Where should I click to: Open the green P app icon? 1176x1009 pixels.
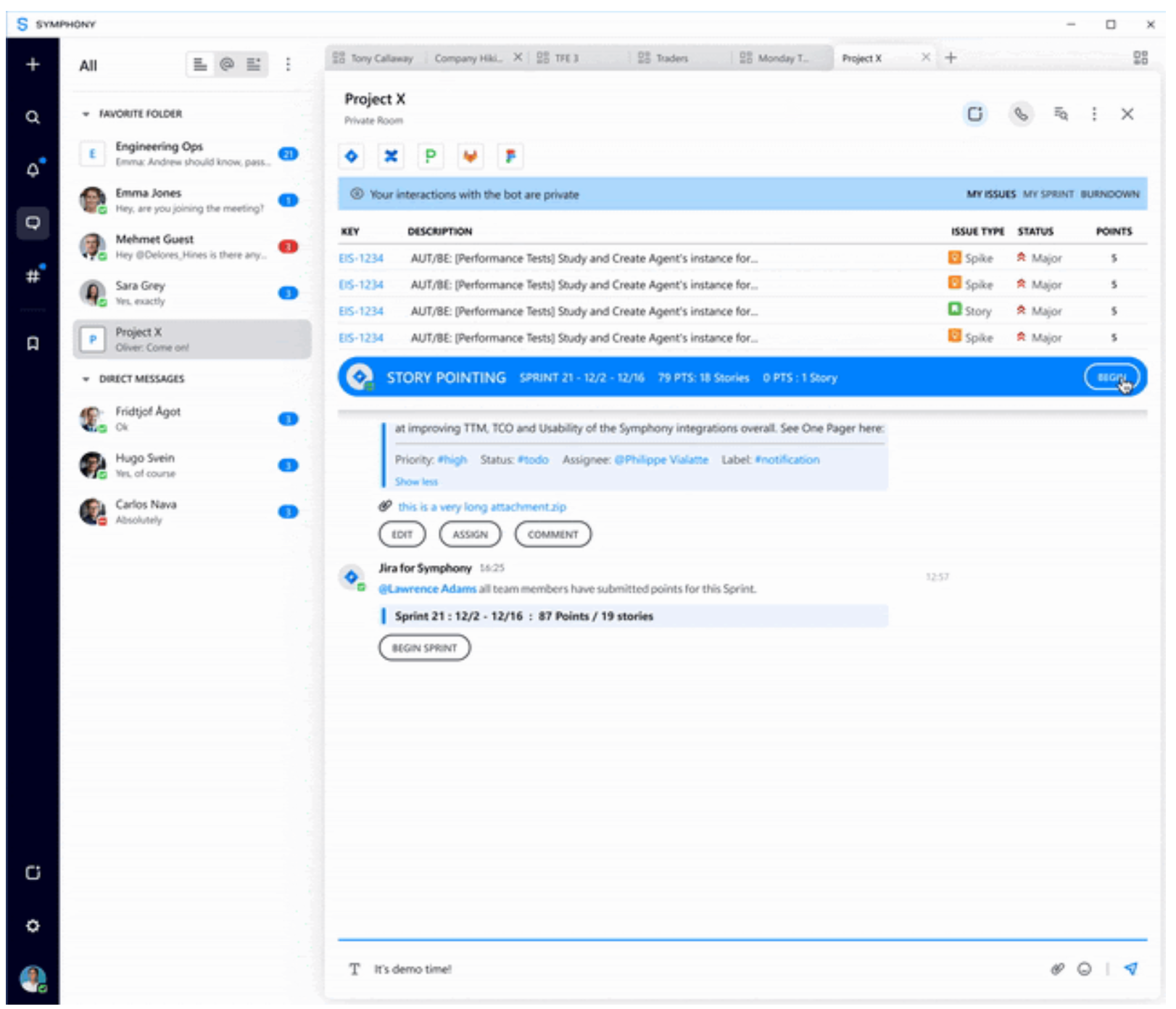pyautogui.click(x=431, y=156)
